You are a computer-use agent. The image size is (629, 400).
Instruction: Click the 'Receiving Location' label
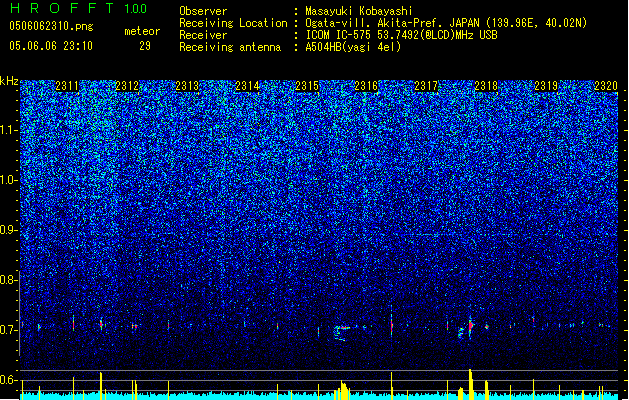tap(233, 23)
